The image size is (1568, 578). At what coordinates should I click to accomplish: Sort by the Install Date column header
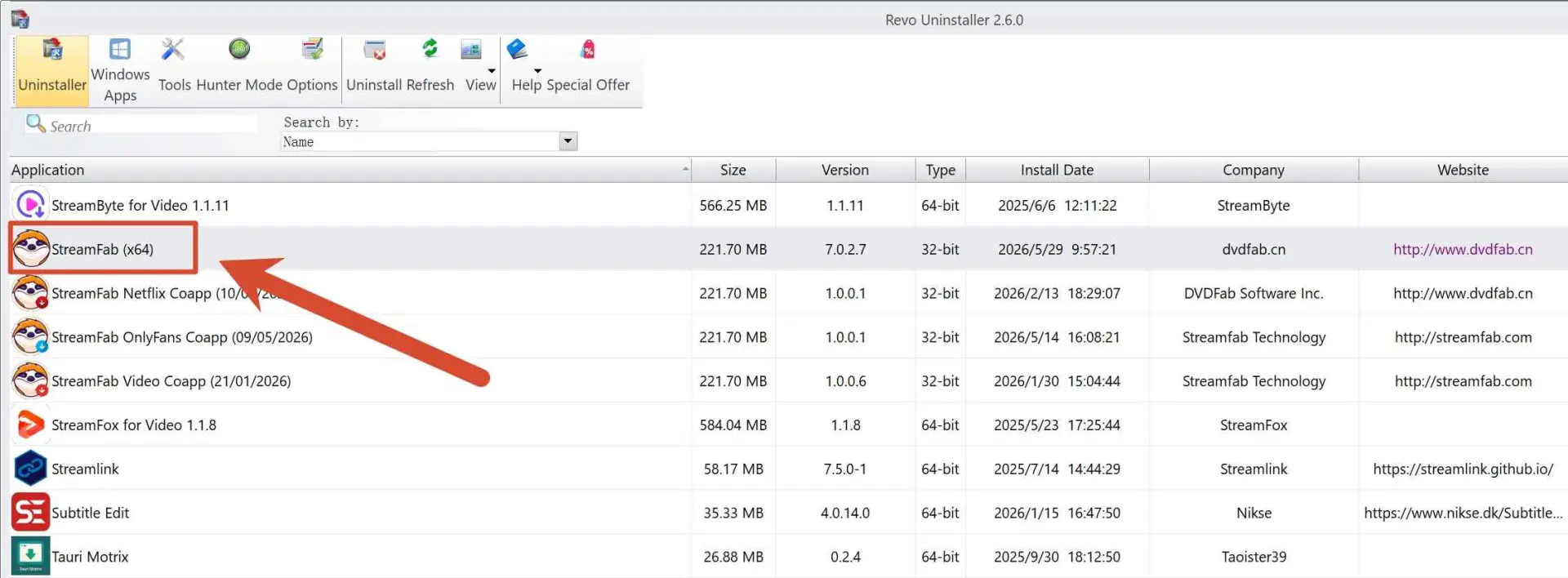[x=1057, y=170]
